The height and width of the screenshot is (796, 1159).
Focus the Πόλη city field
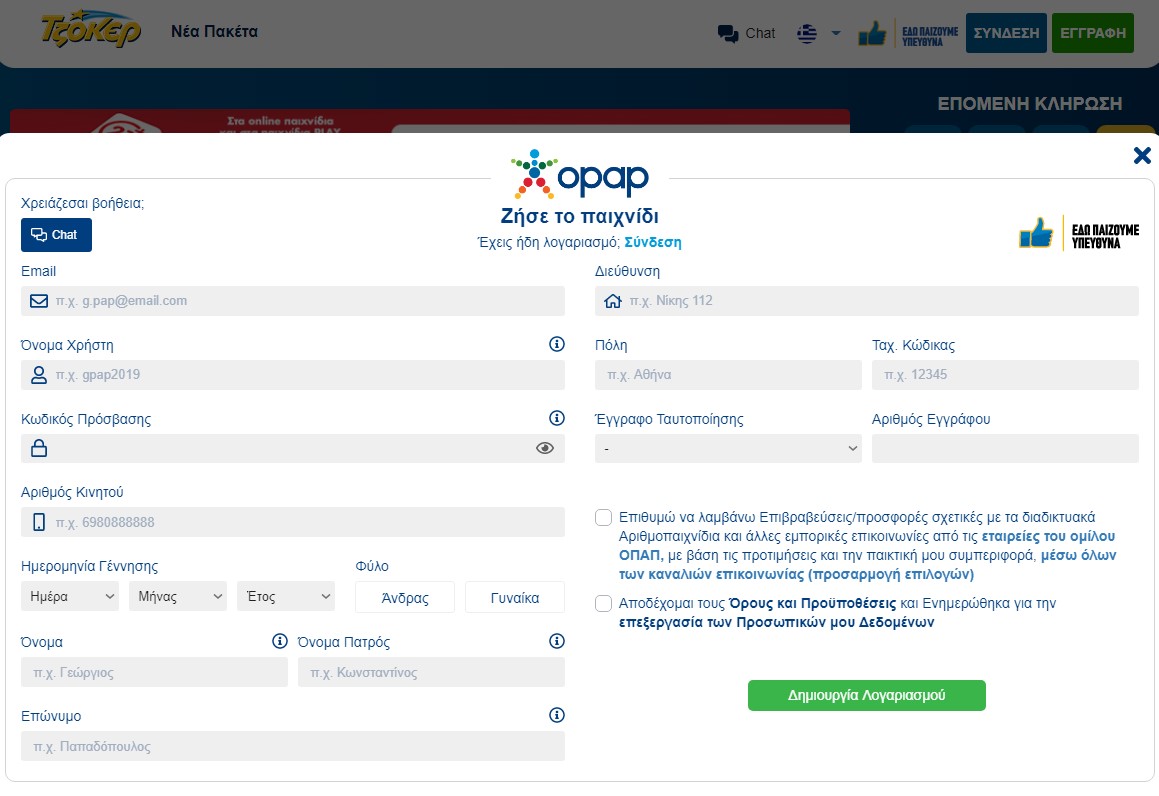(728, 375)
